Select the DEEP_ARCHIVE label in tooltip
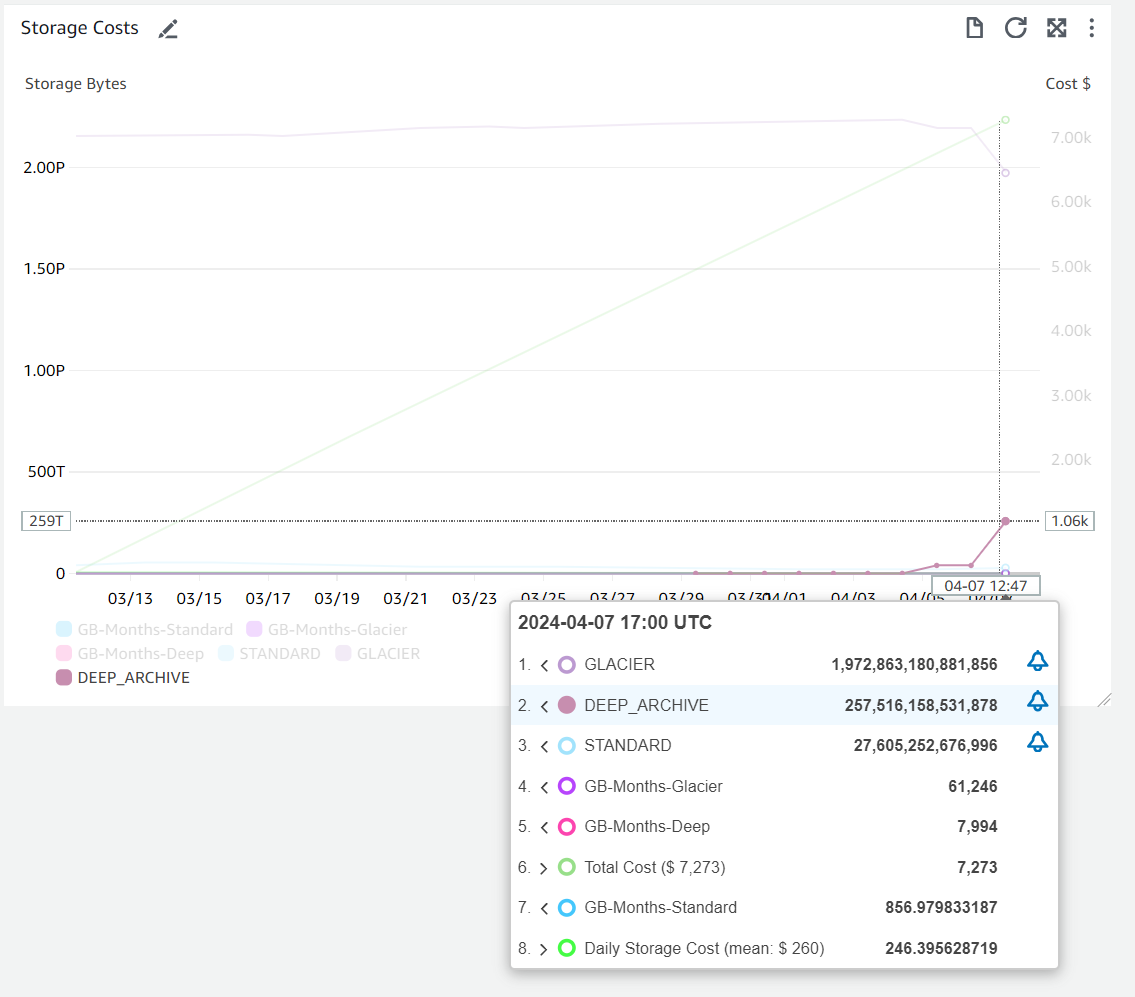 (646, 705)
